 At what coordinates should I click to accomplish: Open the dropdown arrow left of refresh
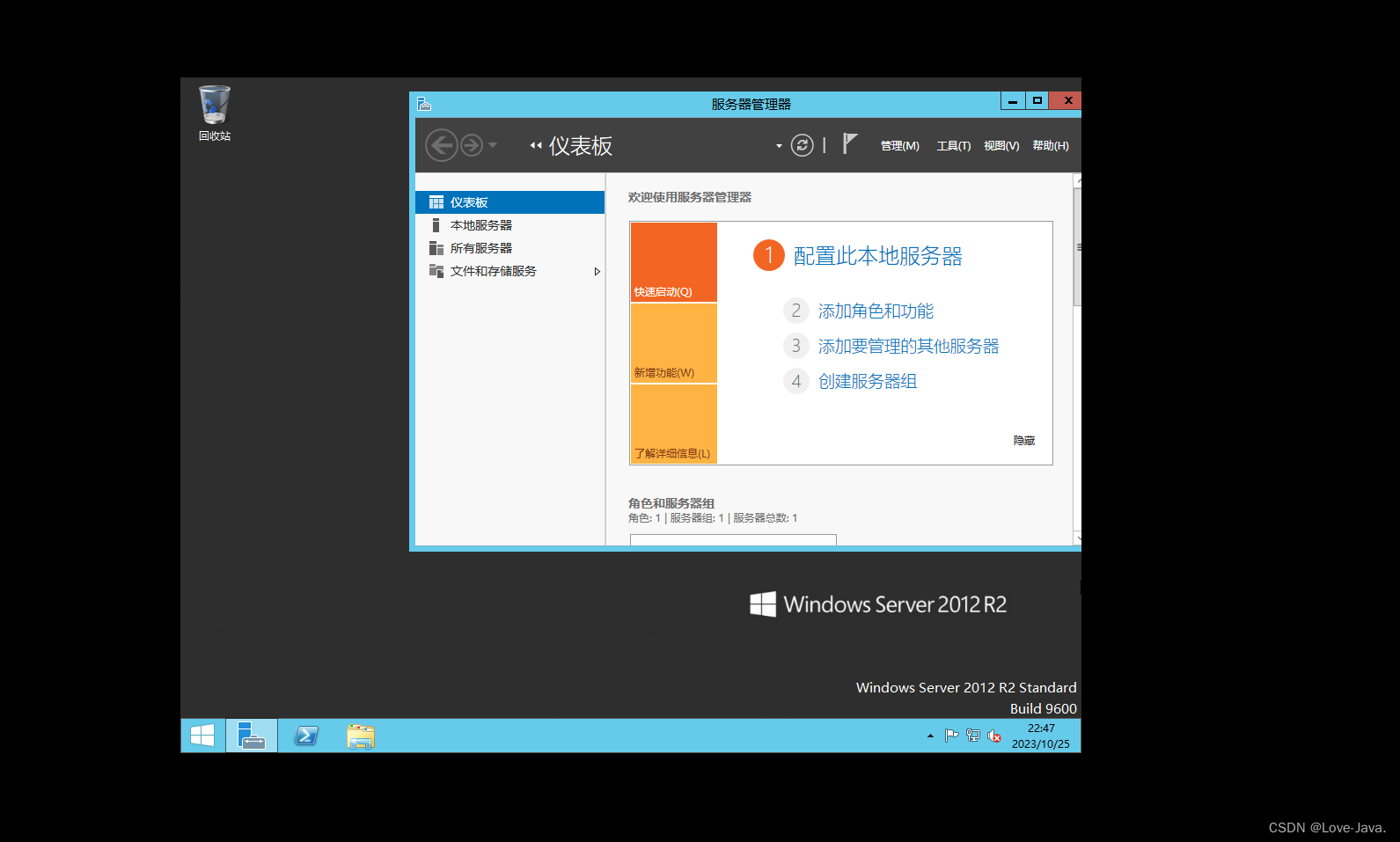point(779,146)
